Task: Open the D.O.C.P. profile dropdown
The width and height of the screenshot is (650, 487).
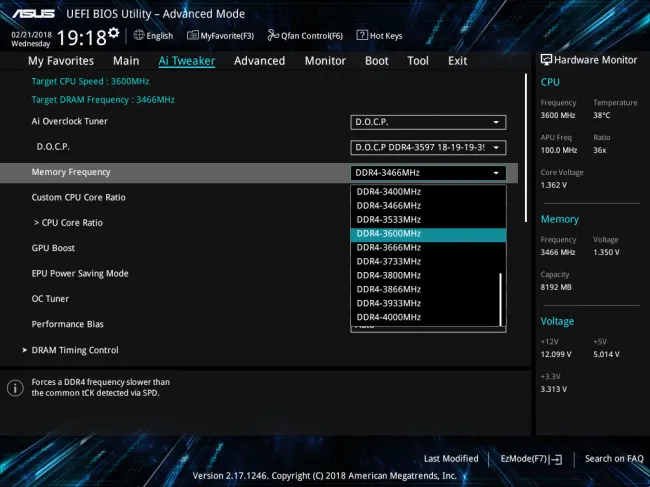Action: [428, 148]
